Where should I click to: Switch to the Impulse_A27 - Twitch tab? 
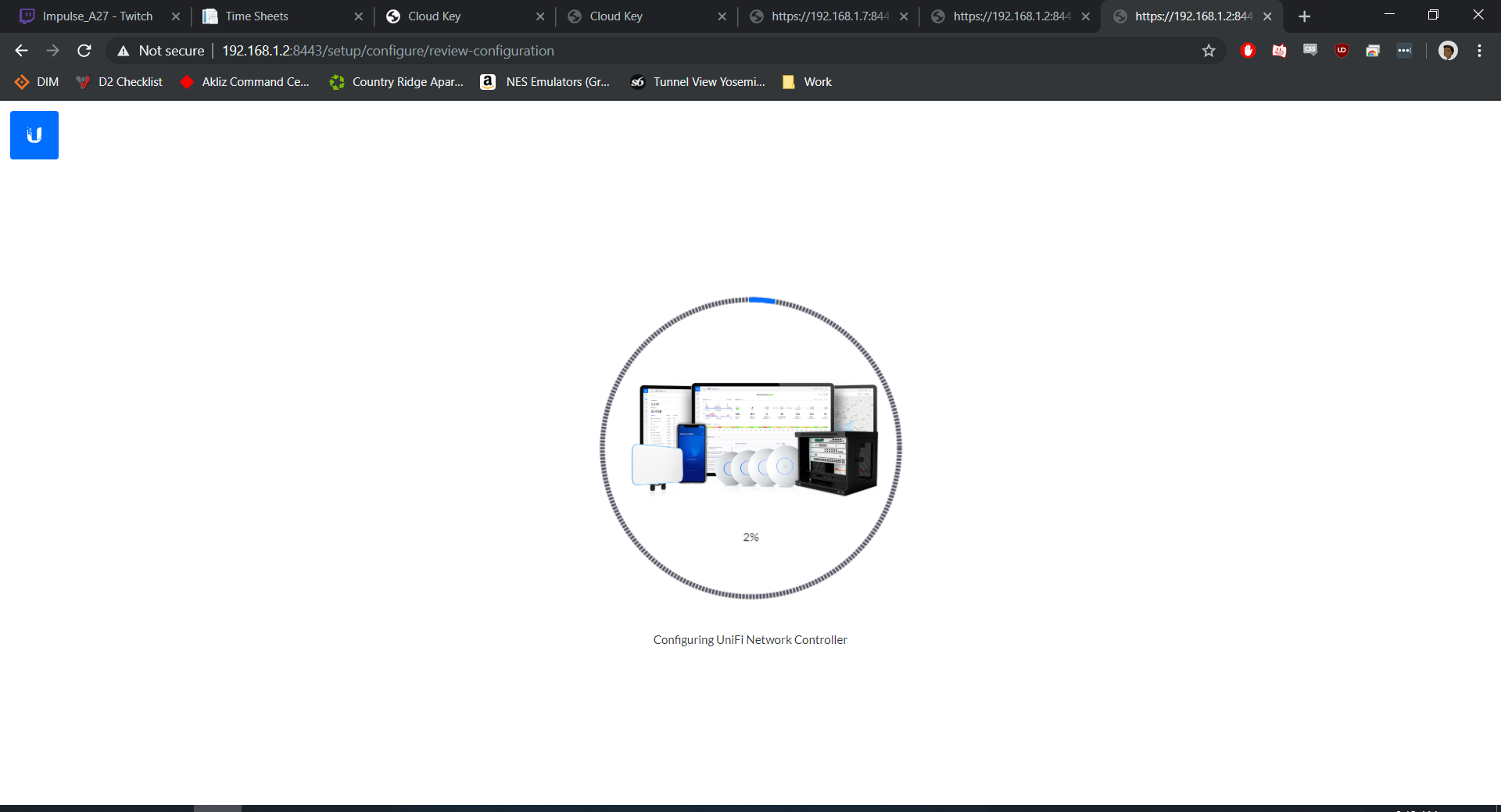pyautogui.click(x=97, y=16)
